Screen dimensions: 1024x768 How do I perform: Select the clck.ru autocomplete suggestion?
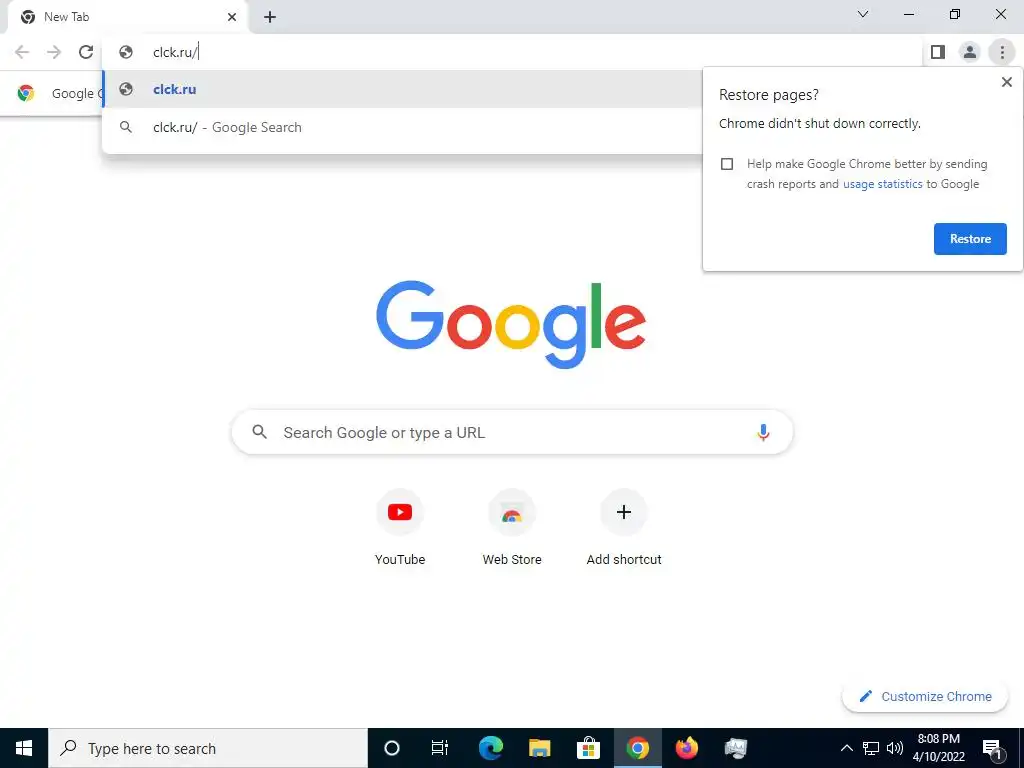tap(402, 89)
